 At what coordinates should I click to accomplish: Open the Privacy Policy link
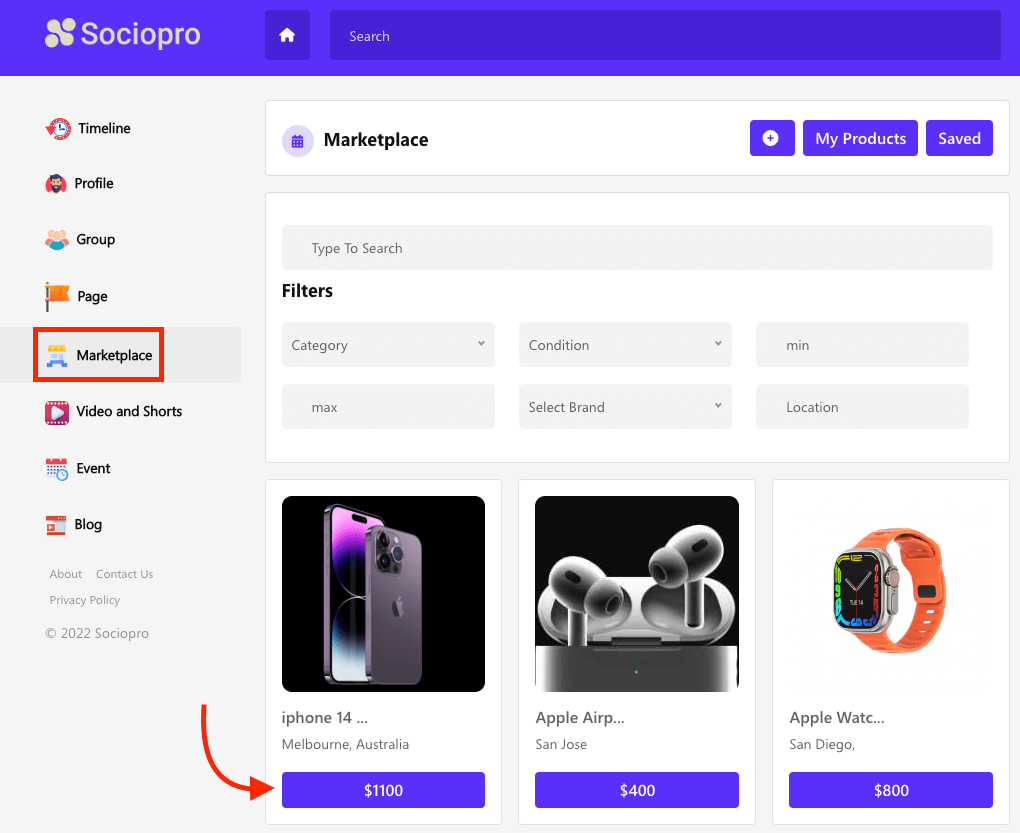click(x=84, y=599)
